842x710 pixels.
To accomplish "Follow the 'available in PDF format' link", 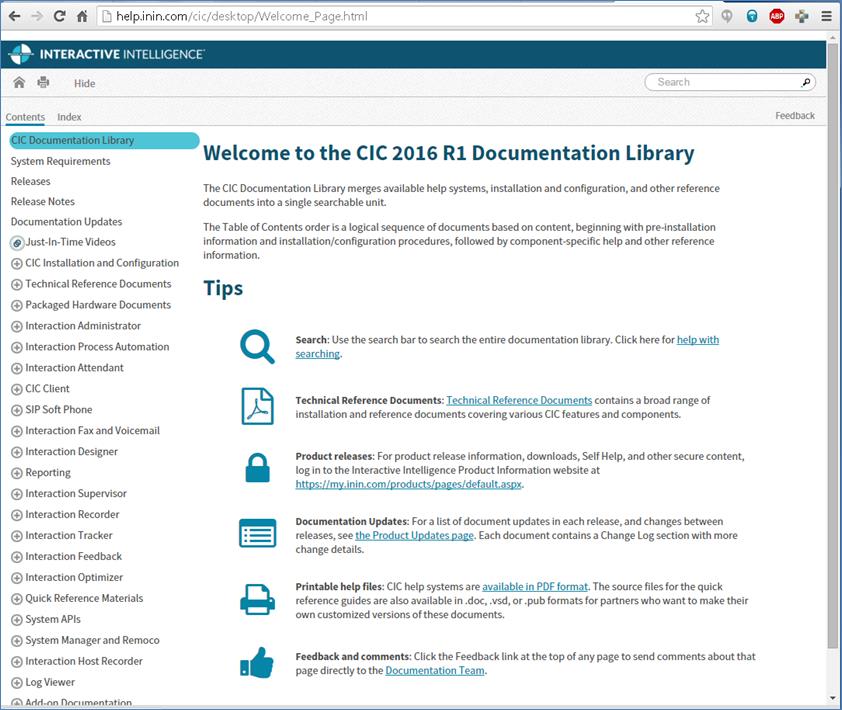I will (535, 586).
